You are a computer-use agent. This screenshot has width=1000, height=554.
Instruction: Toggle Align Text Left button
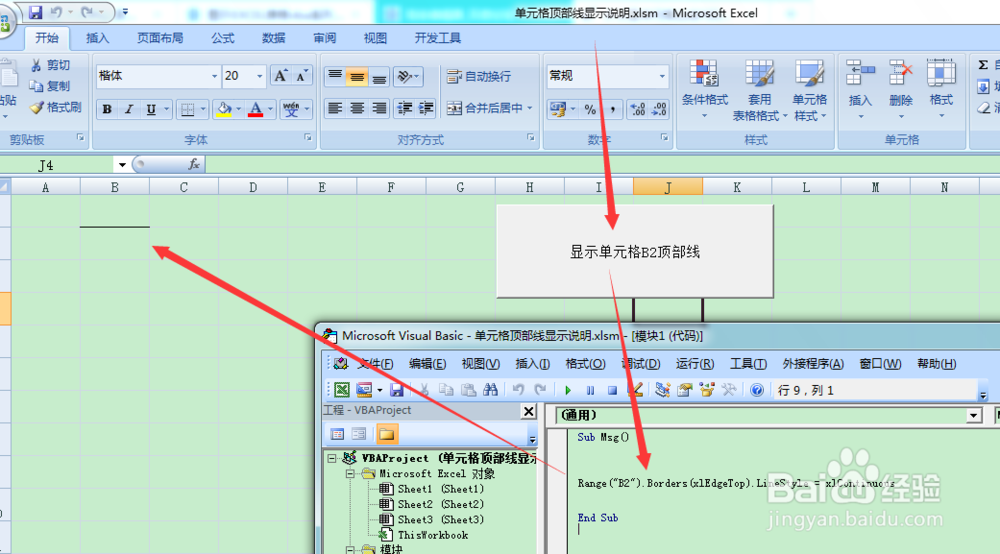[335, 108]
